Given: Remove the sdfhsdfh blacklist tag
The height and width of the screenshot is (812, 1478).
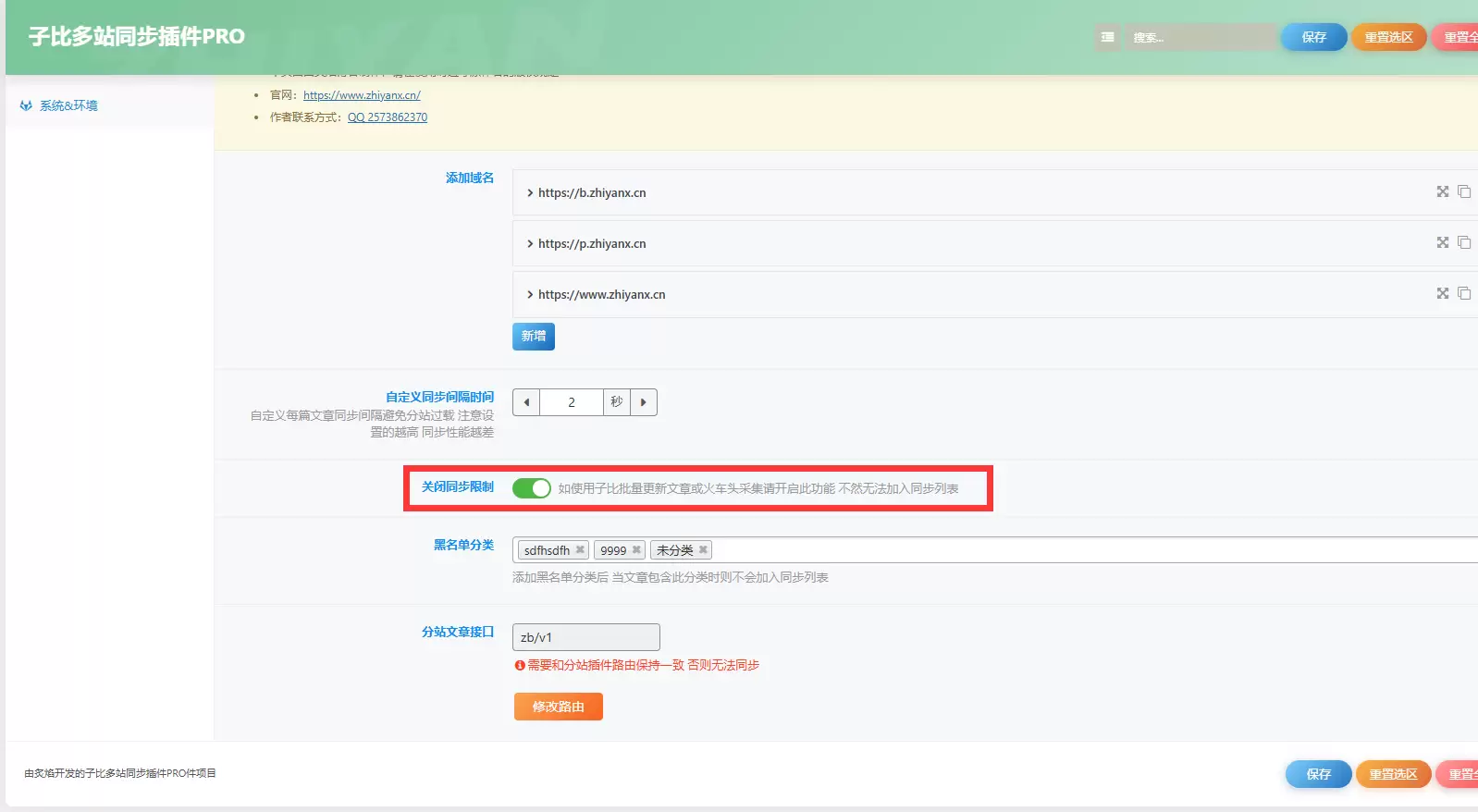Looking at the screenshot, I should click(580, 550).
